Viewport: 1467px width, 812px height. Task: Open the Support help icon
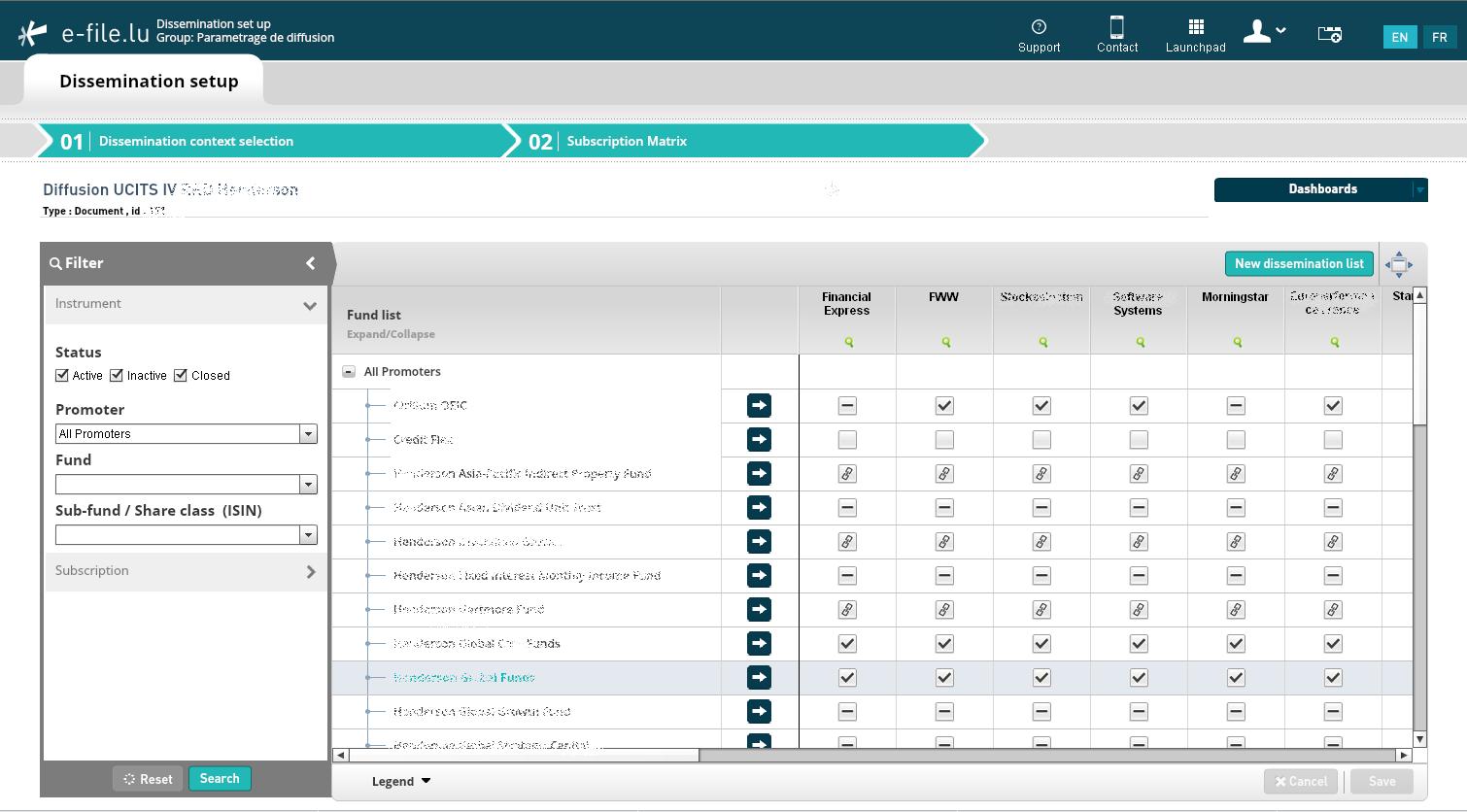[x=1039, y=27]
